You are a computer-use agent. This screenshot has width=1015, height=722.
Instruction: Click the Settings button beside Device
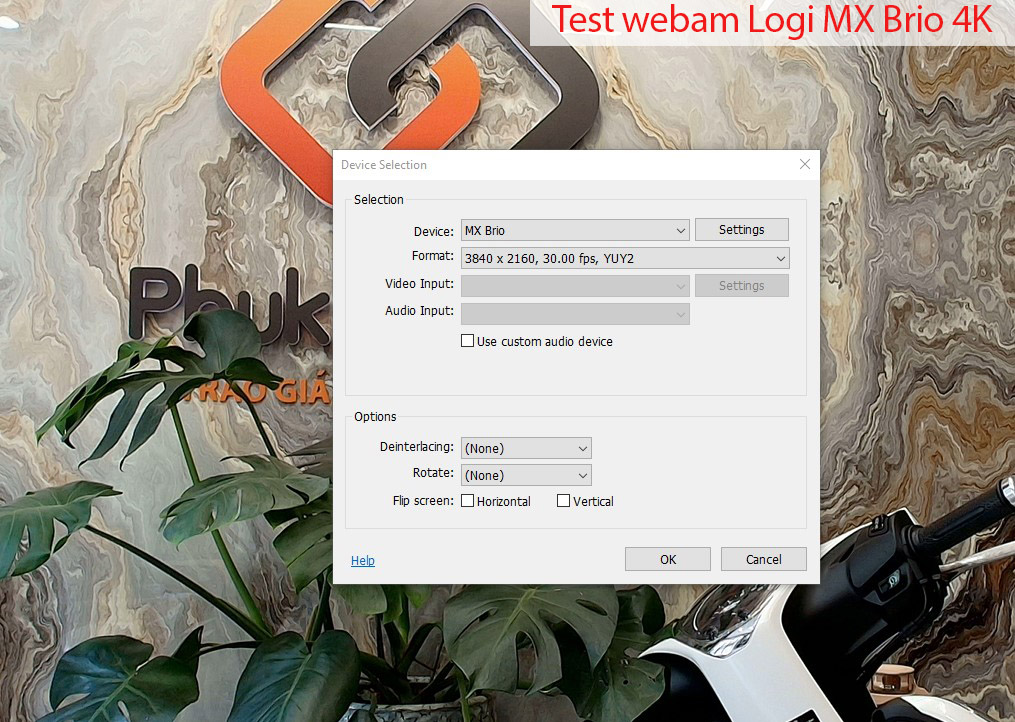(x=741, y=230)
